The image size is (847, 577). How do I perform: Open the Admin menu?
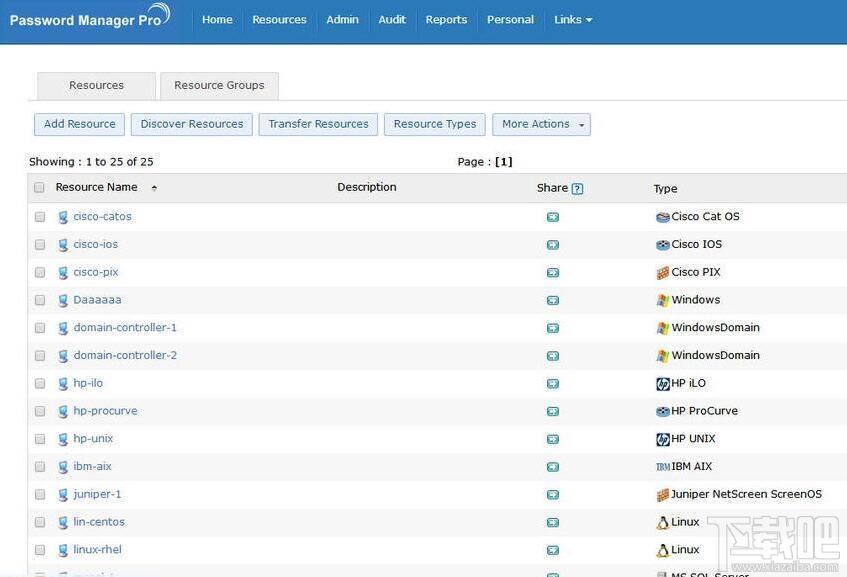[342, 20]
